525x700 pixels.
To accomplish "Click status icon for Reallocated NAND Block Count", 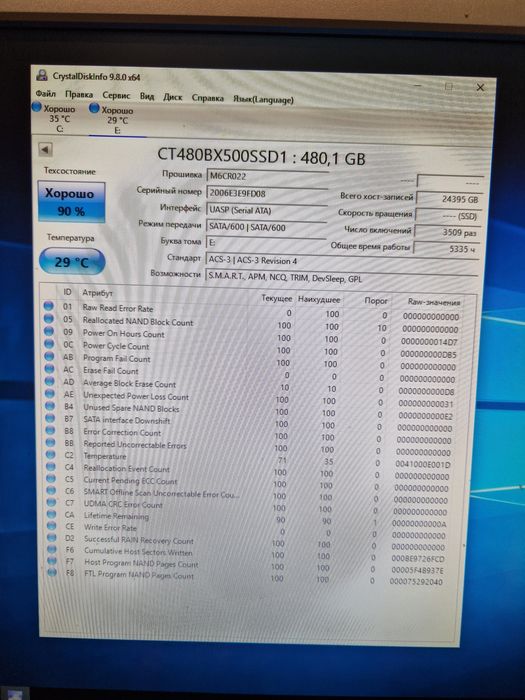I will (x=49, y=318).
